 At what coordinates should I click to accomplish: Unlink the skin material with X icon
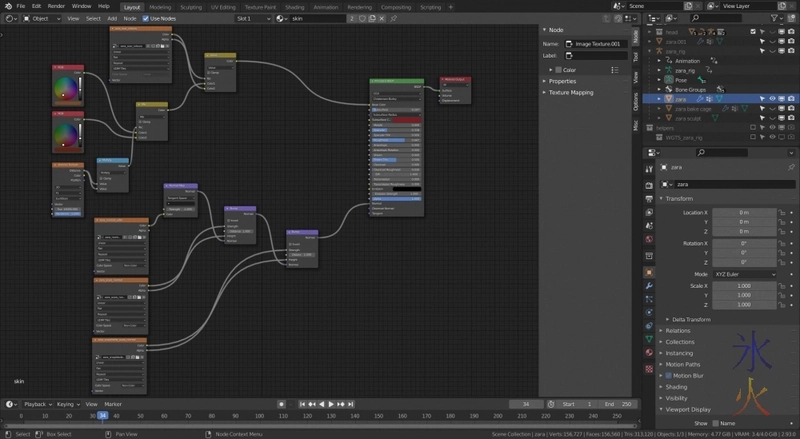coord(382,18)
